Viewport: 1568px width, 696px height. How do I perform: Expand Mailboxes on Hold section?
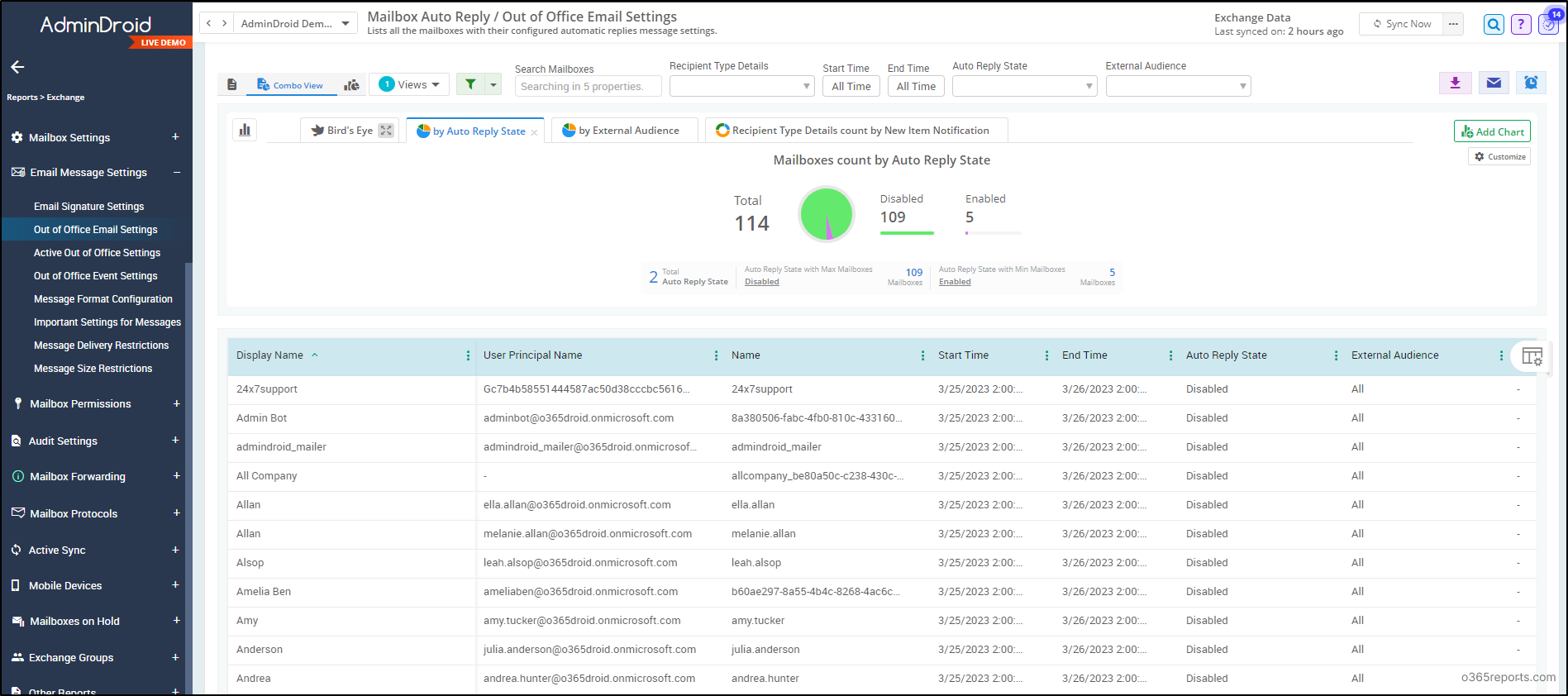(177, 621)
